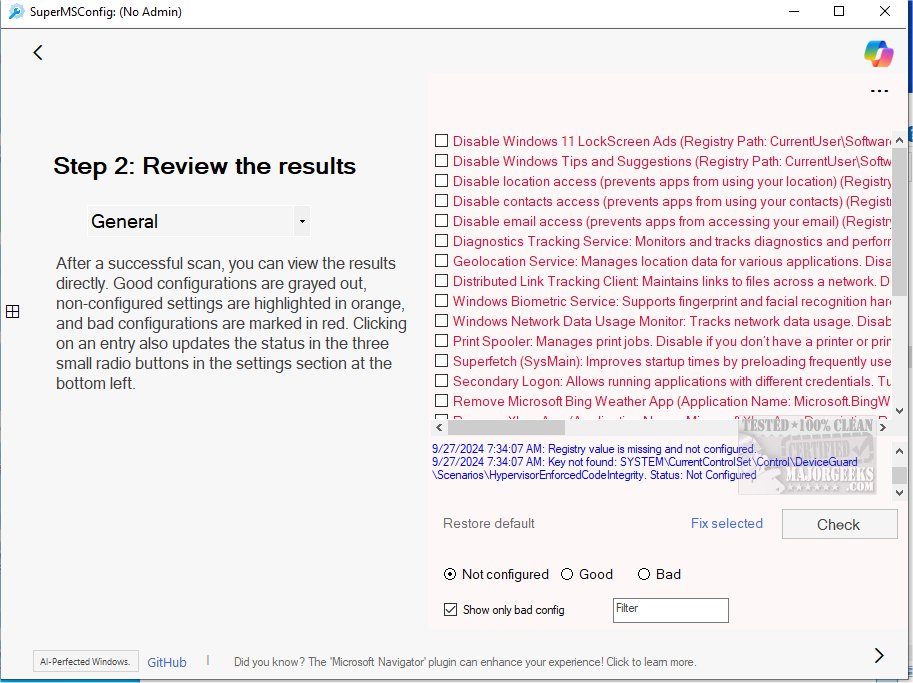Check Print Spooler entry
This screenshot has height=683, width=913.
(441, 341)
